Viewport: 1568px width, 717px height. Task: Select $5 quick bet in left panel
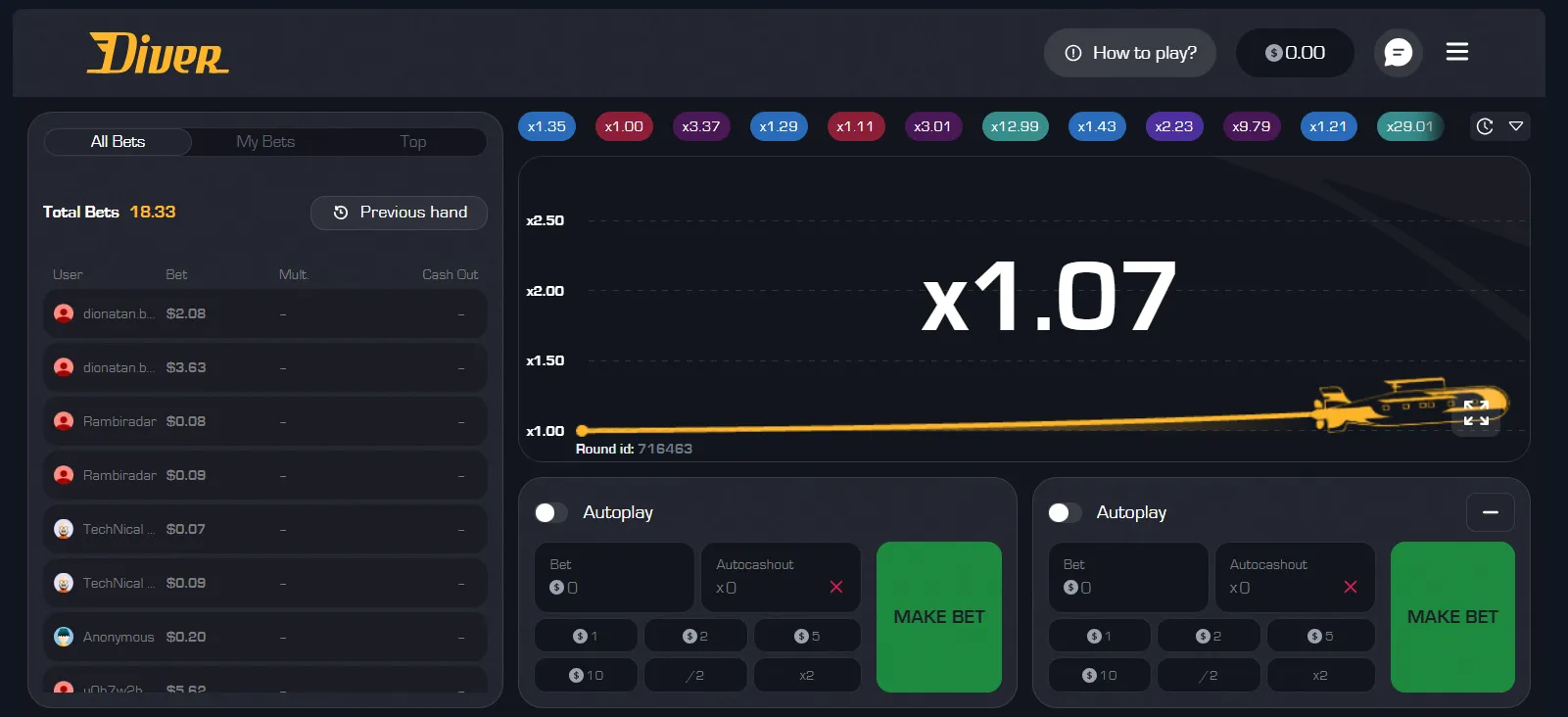pos(807,636)
